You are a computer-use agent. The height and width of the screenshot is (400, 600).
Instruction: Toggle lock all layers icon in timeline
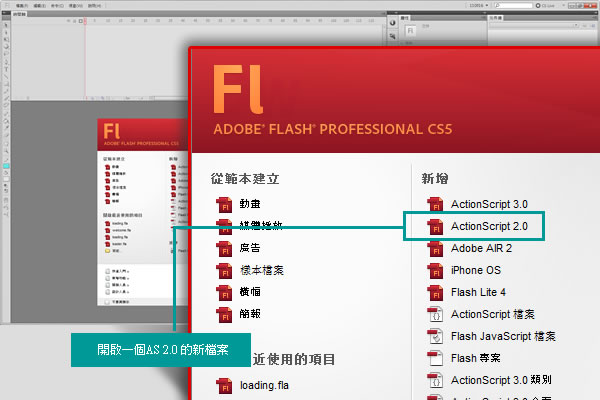(x=74, y=21)
